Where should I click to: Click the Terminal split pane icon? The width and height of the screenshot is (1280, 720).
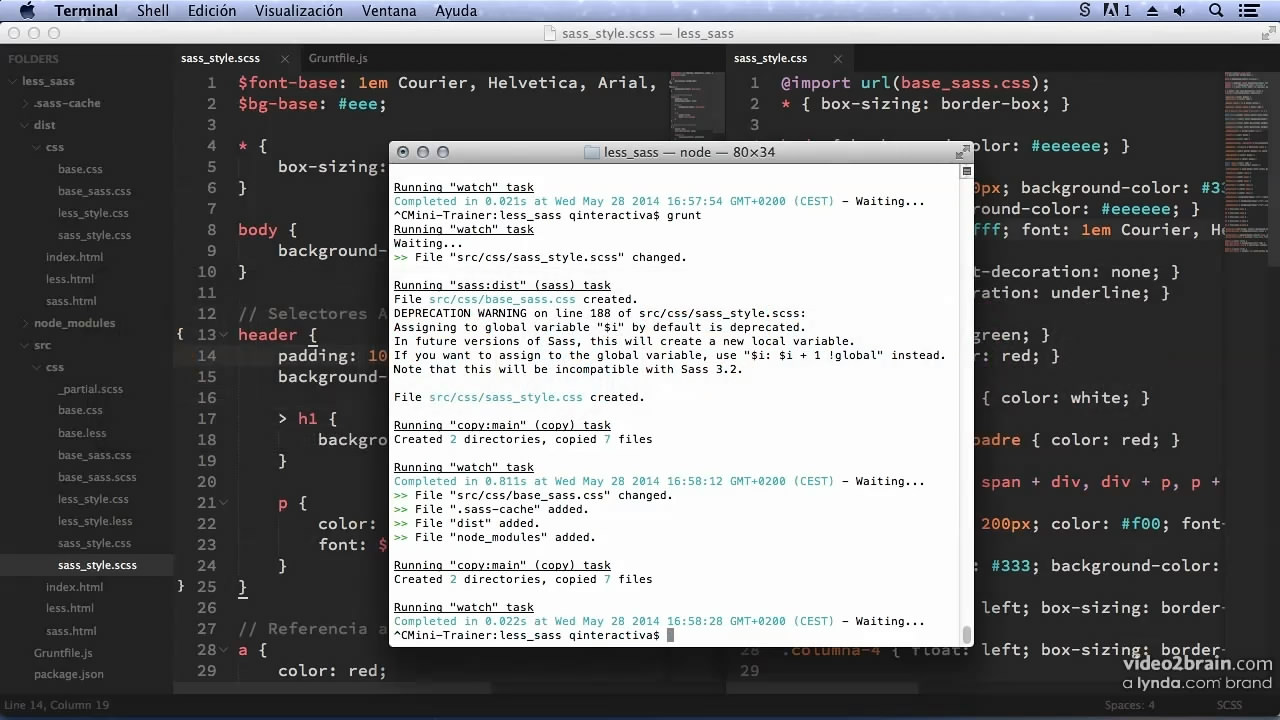(x=967, y=172)
